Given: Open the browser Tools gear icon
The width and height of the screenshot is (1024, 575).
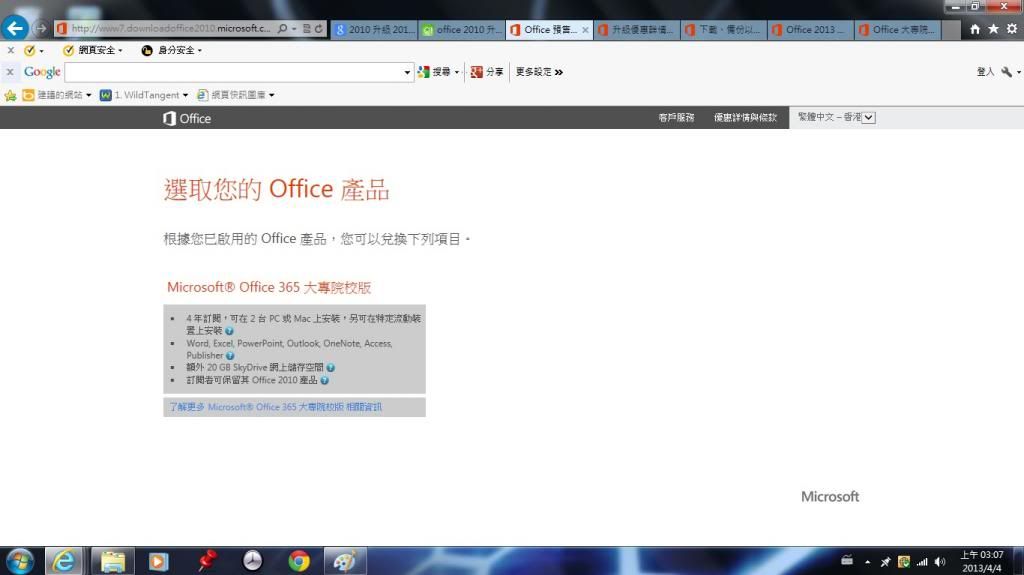Looking at the screenshot, I should click(x=1012, y=29).
